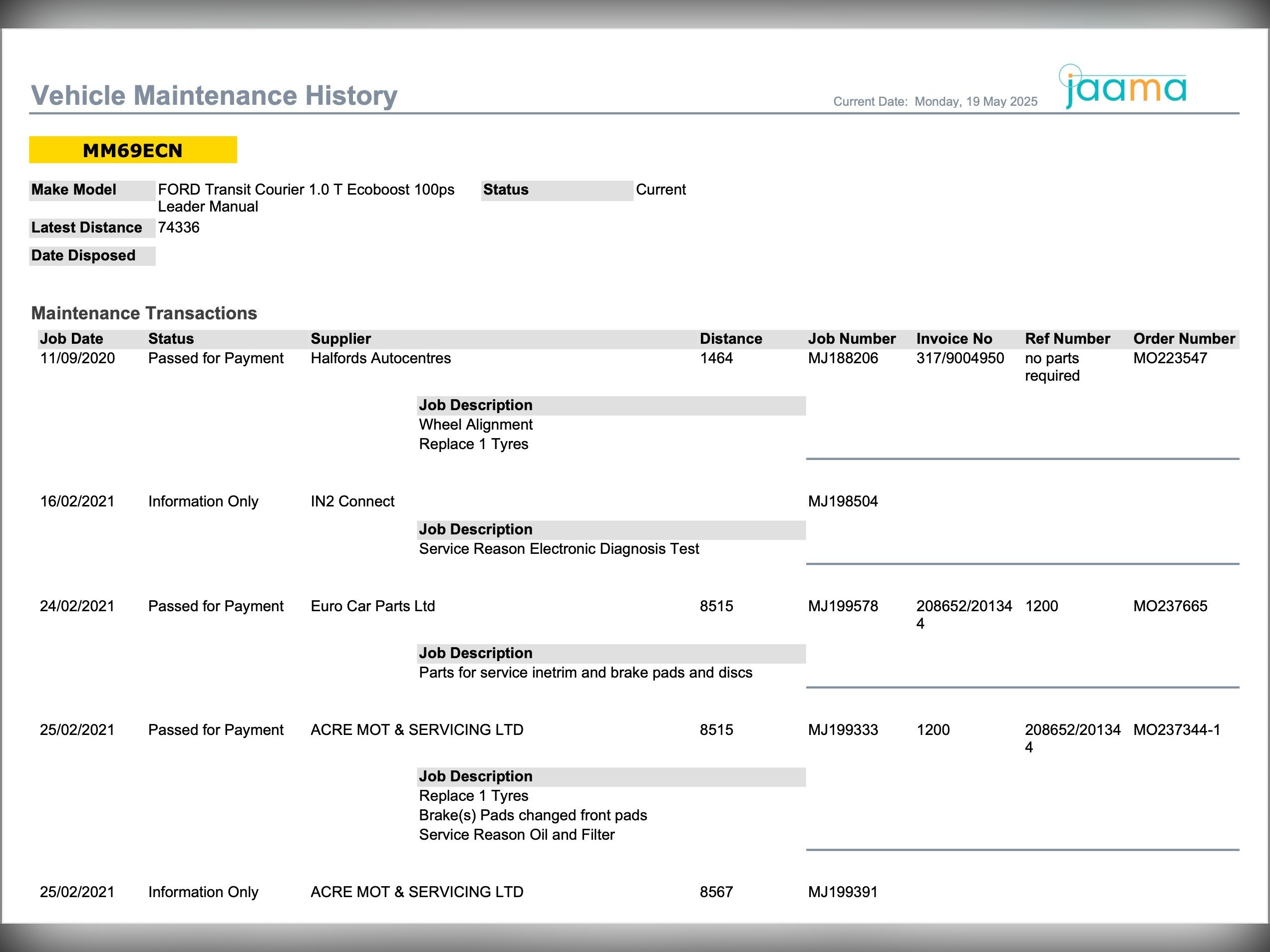
Task: Select 'Parts for service inetrim' description
Action: (x=585, y=673)
